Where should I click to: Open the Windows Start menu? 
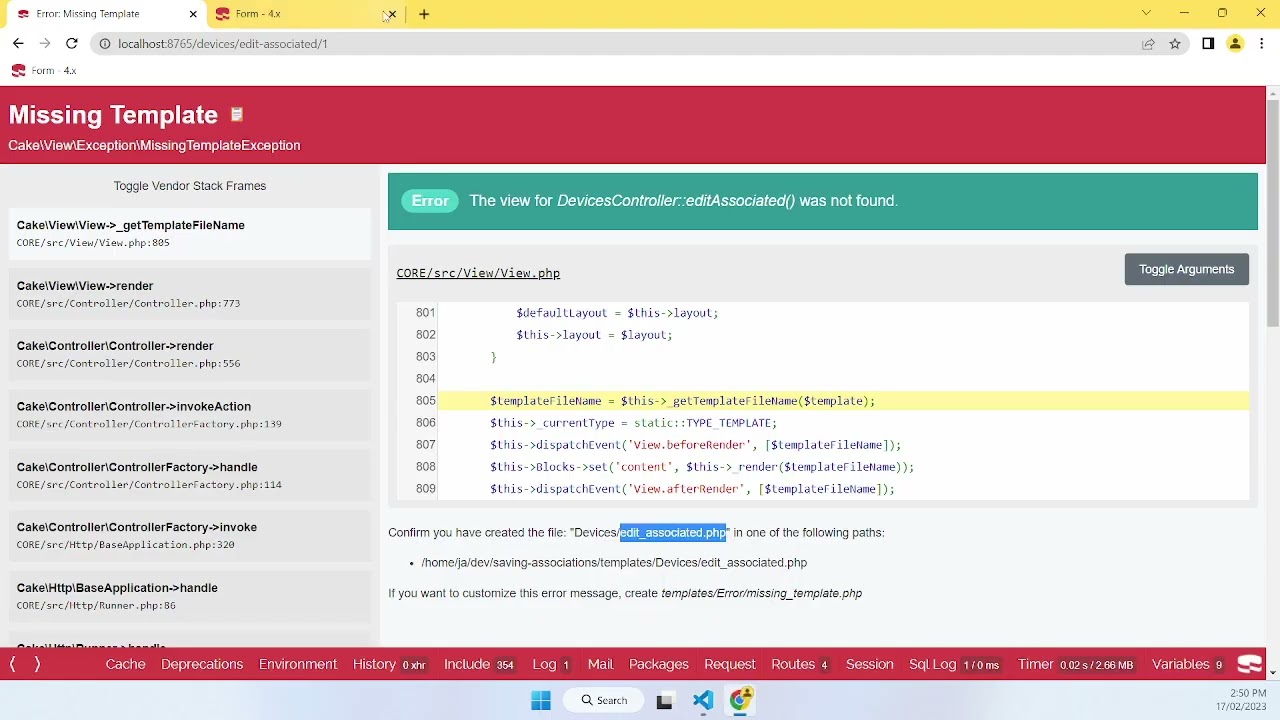tap(541, 701)
